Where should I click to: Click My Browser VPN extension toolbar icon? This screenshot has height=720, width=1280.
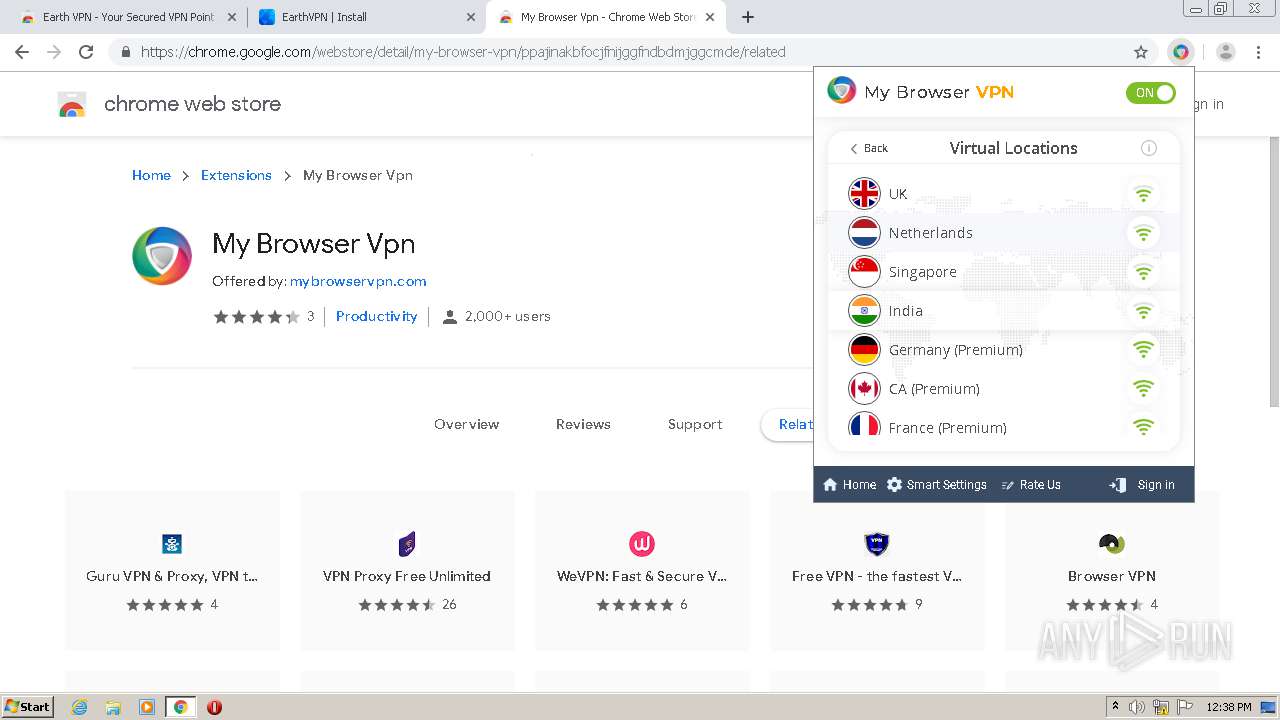point(1181,52)
